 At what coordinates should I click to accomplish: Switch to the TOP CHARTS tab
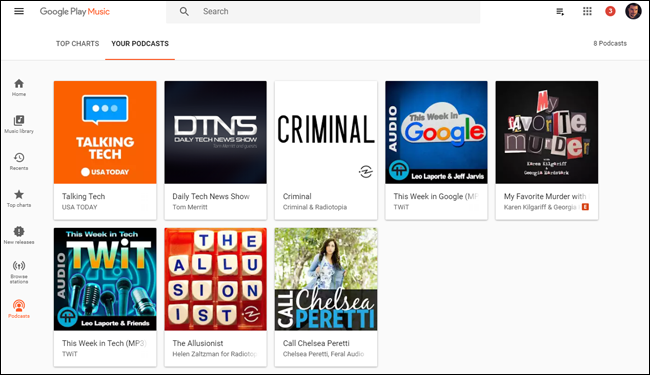pyautogui.click(x=78, y=44)
